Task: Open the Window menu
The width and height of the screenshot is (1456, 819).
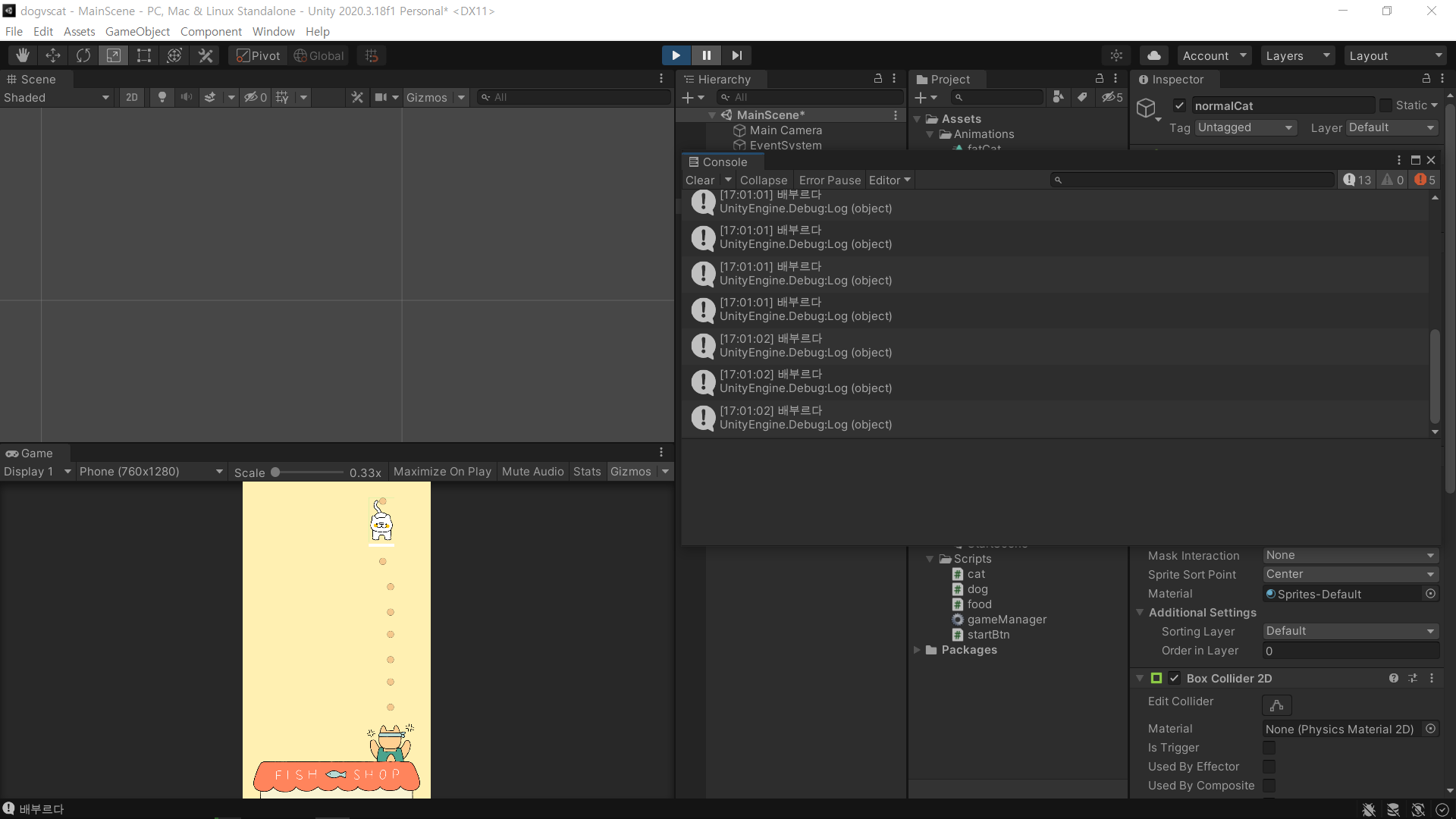Action: coord(273,31)
